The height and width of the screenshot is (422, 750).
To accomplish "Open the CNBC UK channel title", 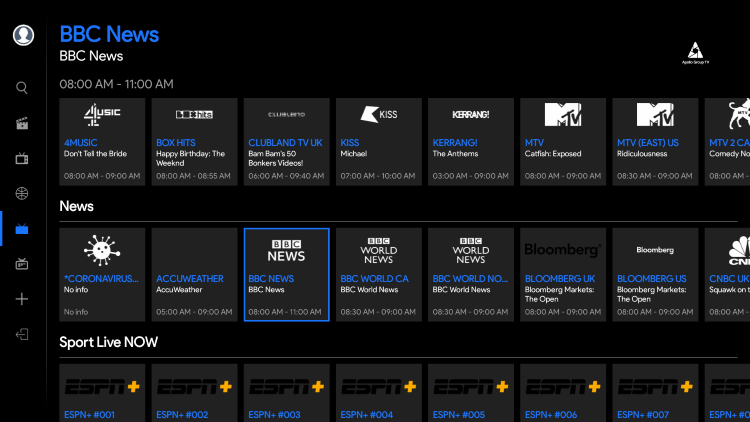I will 729,278.
